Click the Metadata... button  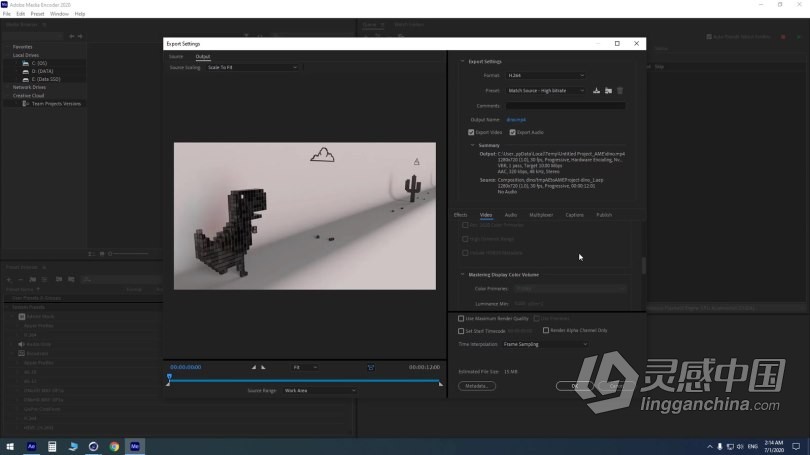tap(476, 386)
